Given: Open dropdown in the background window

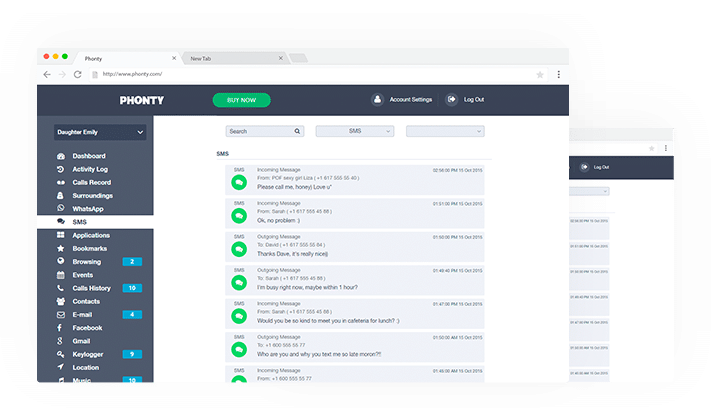Looking at the screenshot, I should (x=589, y=191).
